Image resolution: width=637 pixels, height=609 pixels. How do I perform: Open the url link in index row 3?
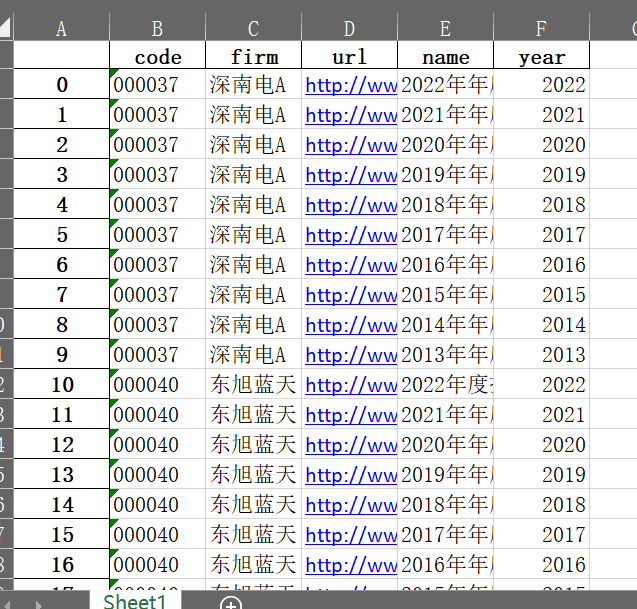pos(351,176)
